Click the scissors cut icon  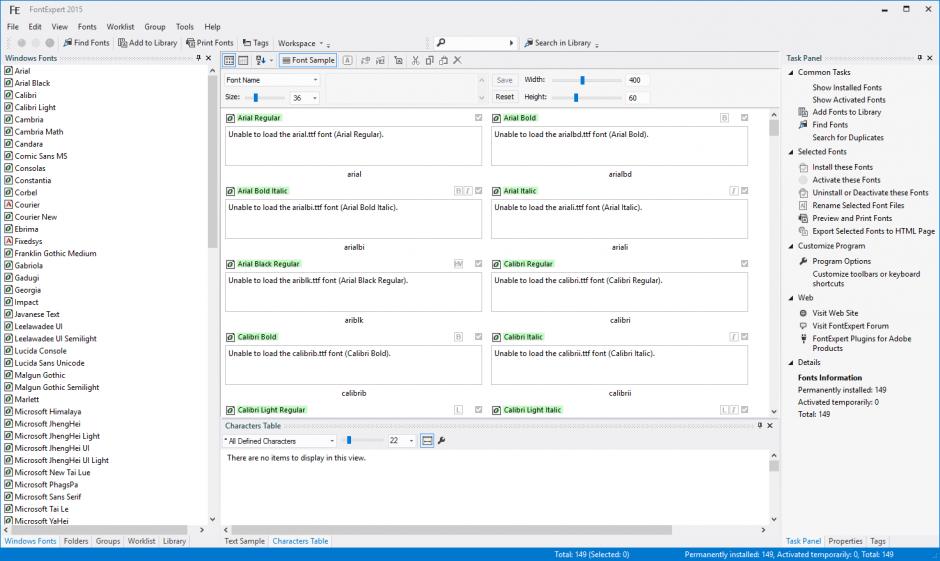click(415, 60)
